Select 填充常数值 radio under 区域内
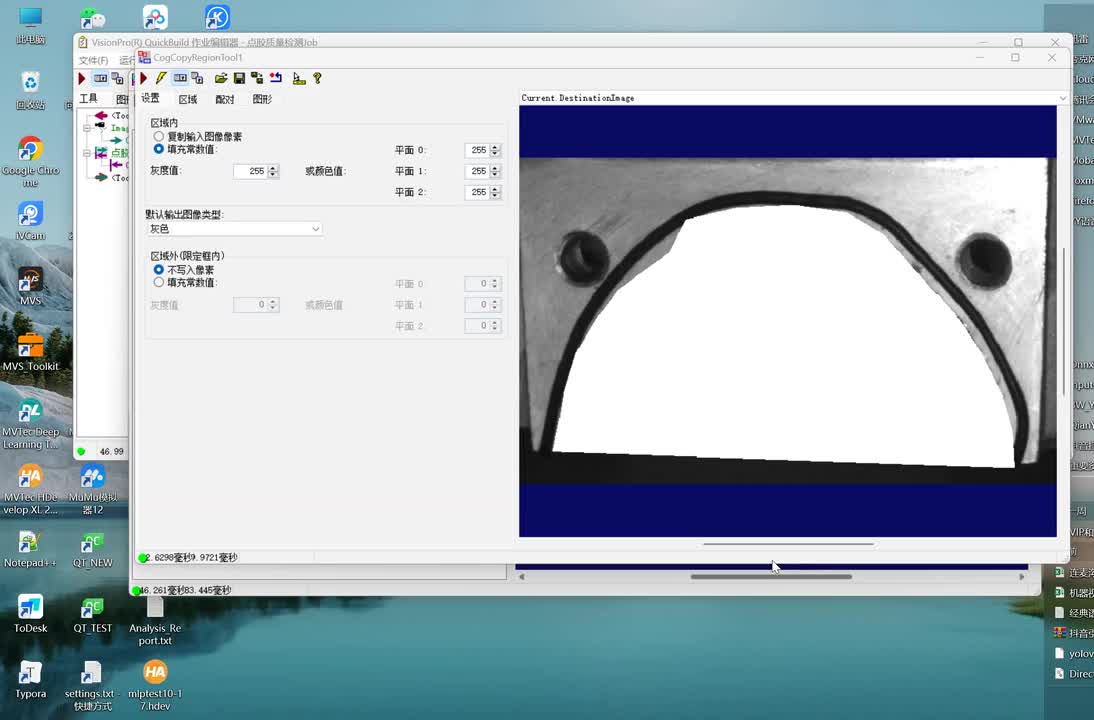Screen dimensions: 1094x720 pyautogui.click(x=159, y=149)
